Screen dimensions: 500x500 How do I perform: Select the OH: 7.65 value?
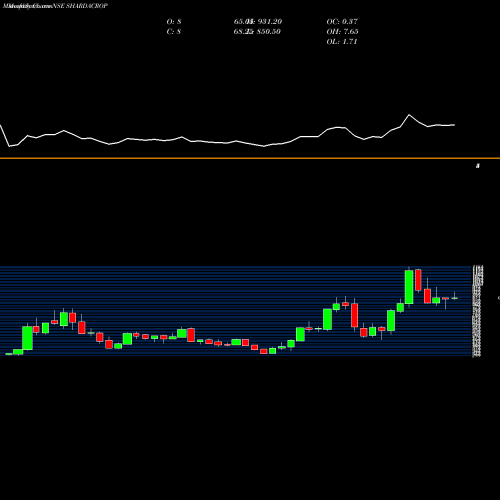coord(342,32)
